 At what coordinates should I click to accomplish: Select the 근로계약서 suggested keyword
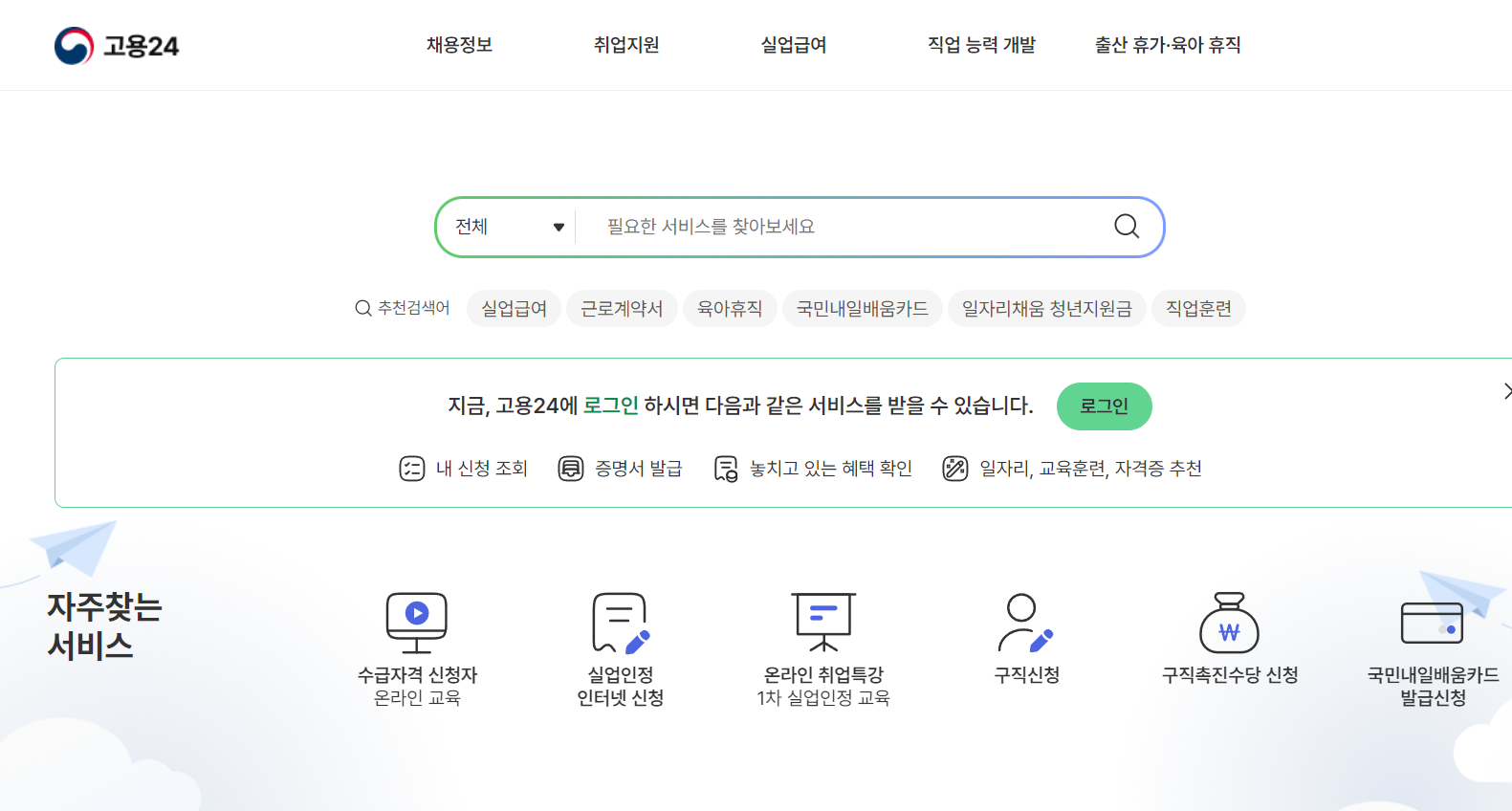click(622, 308)
